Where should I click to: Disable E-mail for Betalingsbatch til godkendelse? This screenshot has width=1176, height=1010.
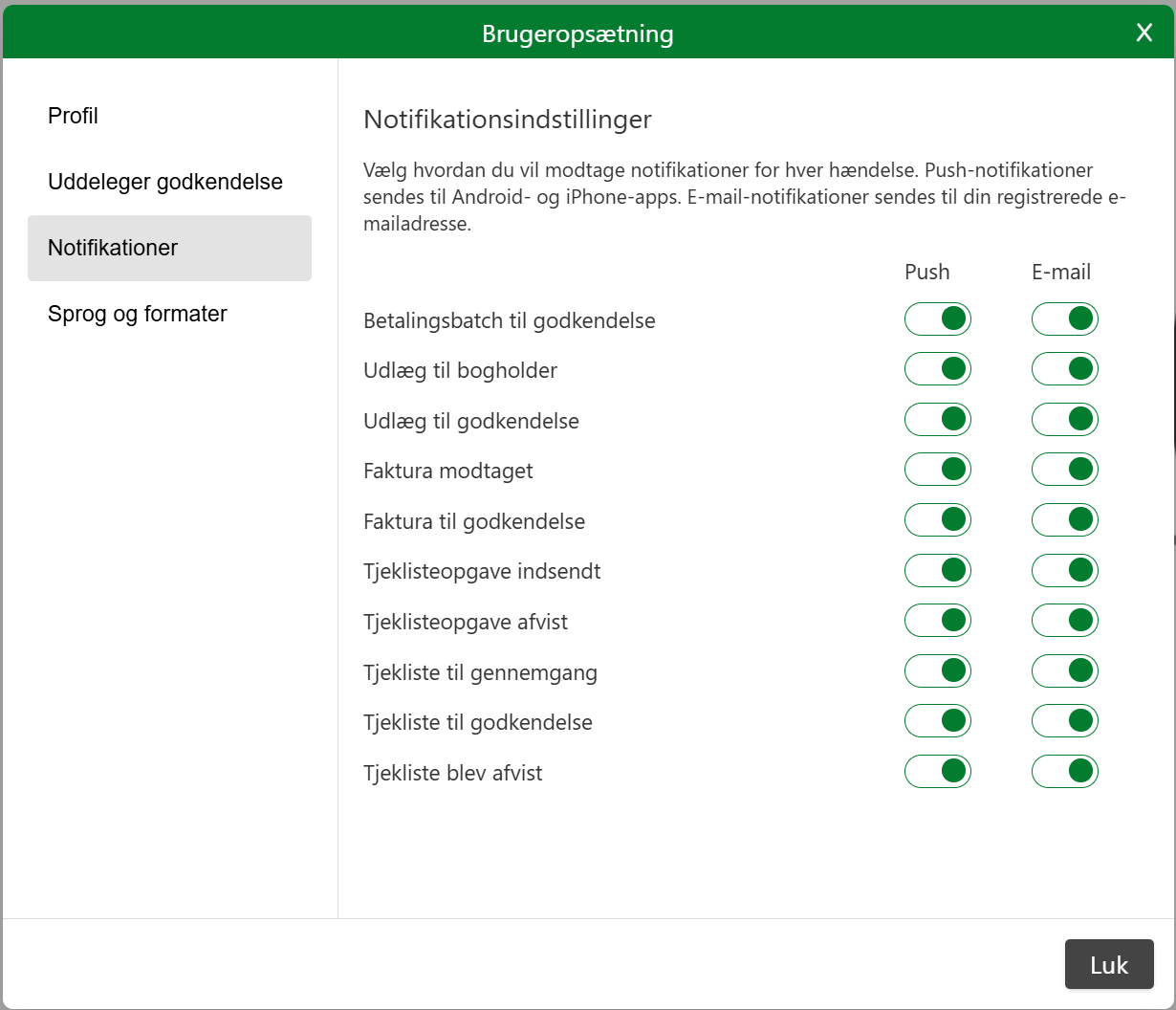tap(1065, 318)
